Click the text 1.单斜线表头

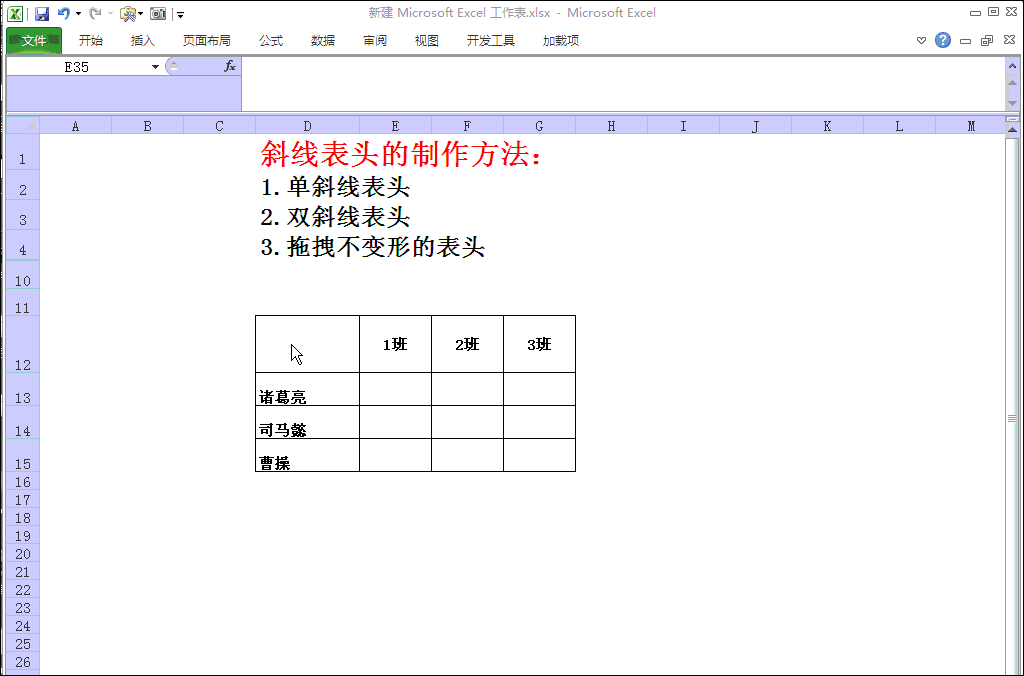pos(335,187)
